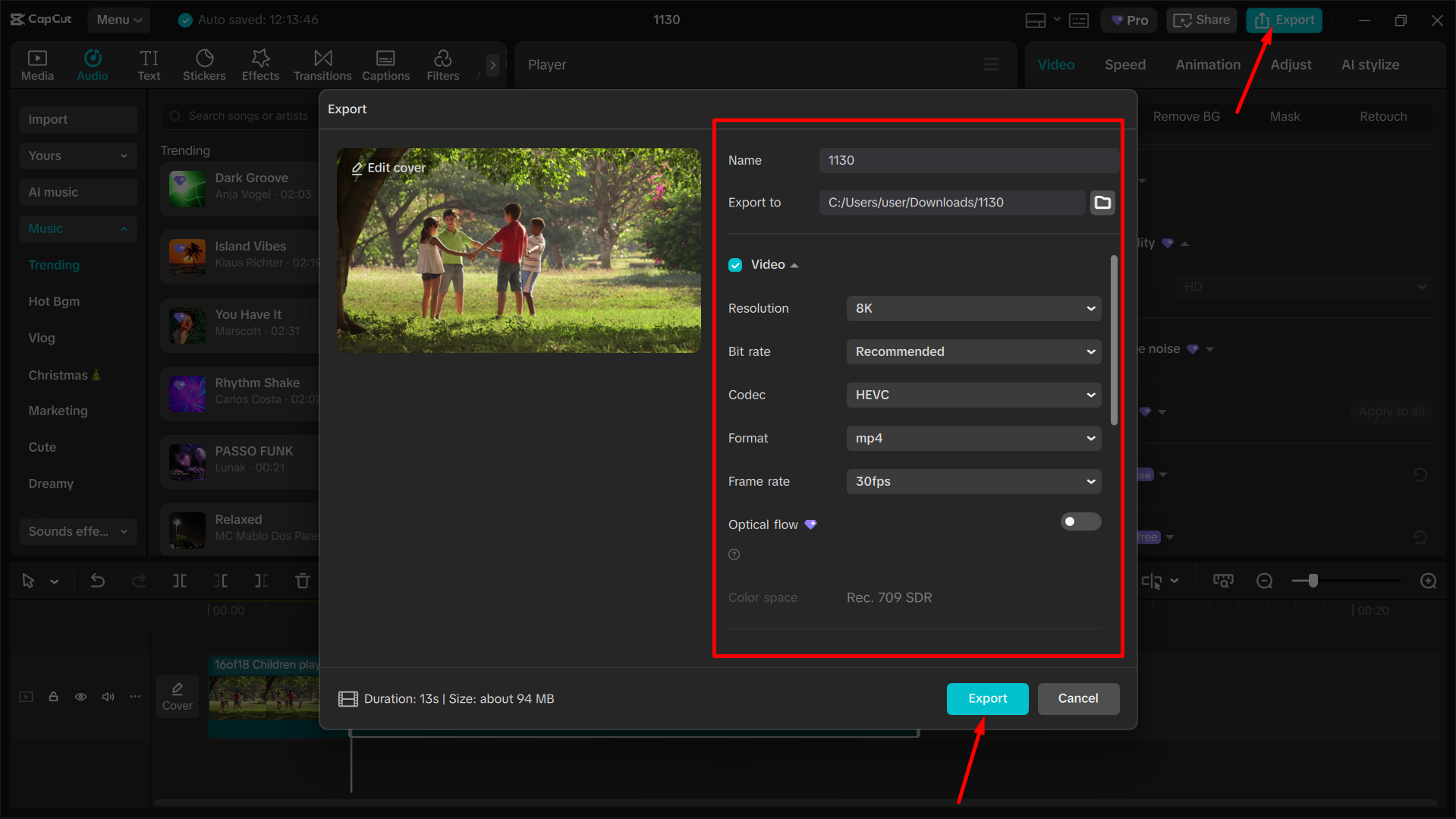Click the Name input field showing 1130
1456x819 pixels.
tap(967, 160)
